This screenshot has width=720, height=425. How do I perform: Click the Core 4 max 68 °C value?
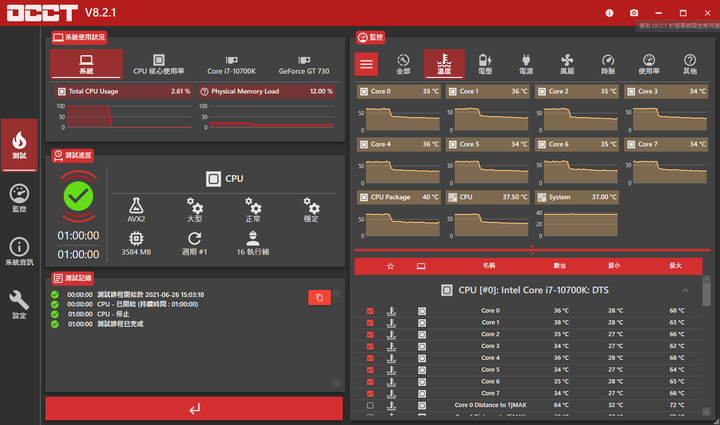click(x=676, y=358)
